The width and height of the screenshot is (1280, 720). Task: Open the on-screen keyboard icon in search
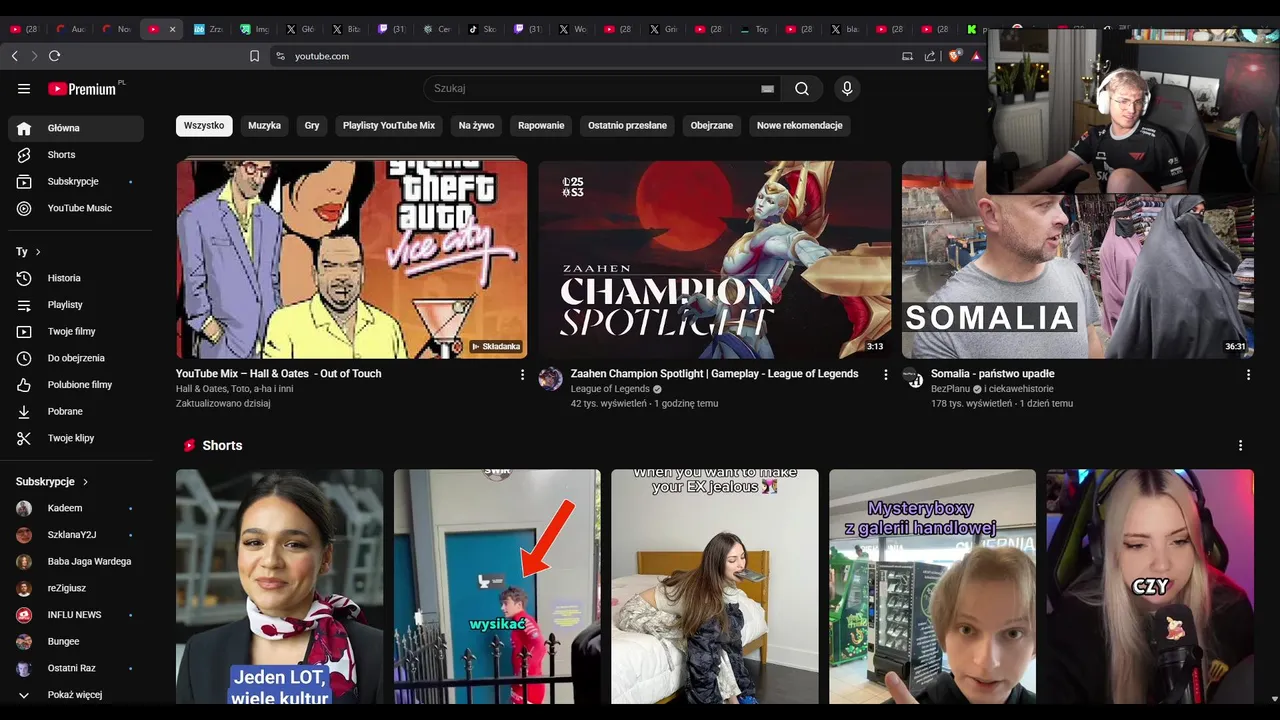pyautogui.click(x=767, y=89)
